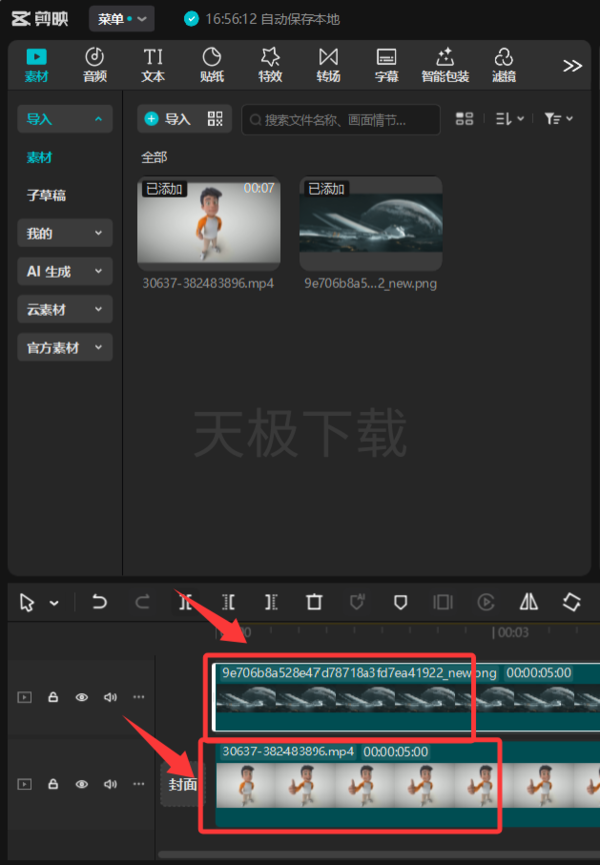The height and width of the screenshot is (865, 600).
Task: Open the 贴纸 stickers panel
Action: (212, 65)
